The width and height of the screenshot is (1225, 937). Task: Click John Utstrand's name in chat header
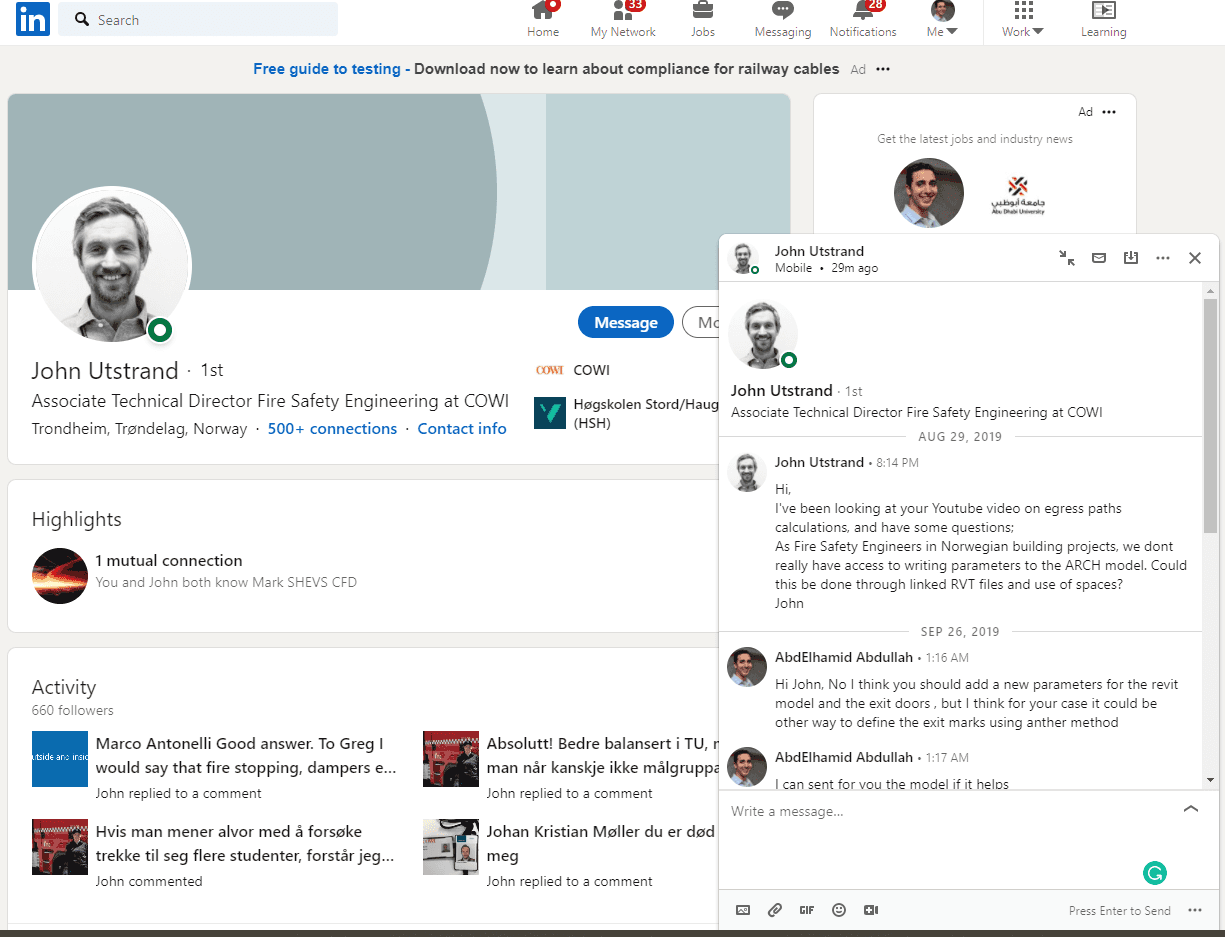819,251
